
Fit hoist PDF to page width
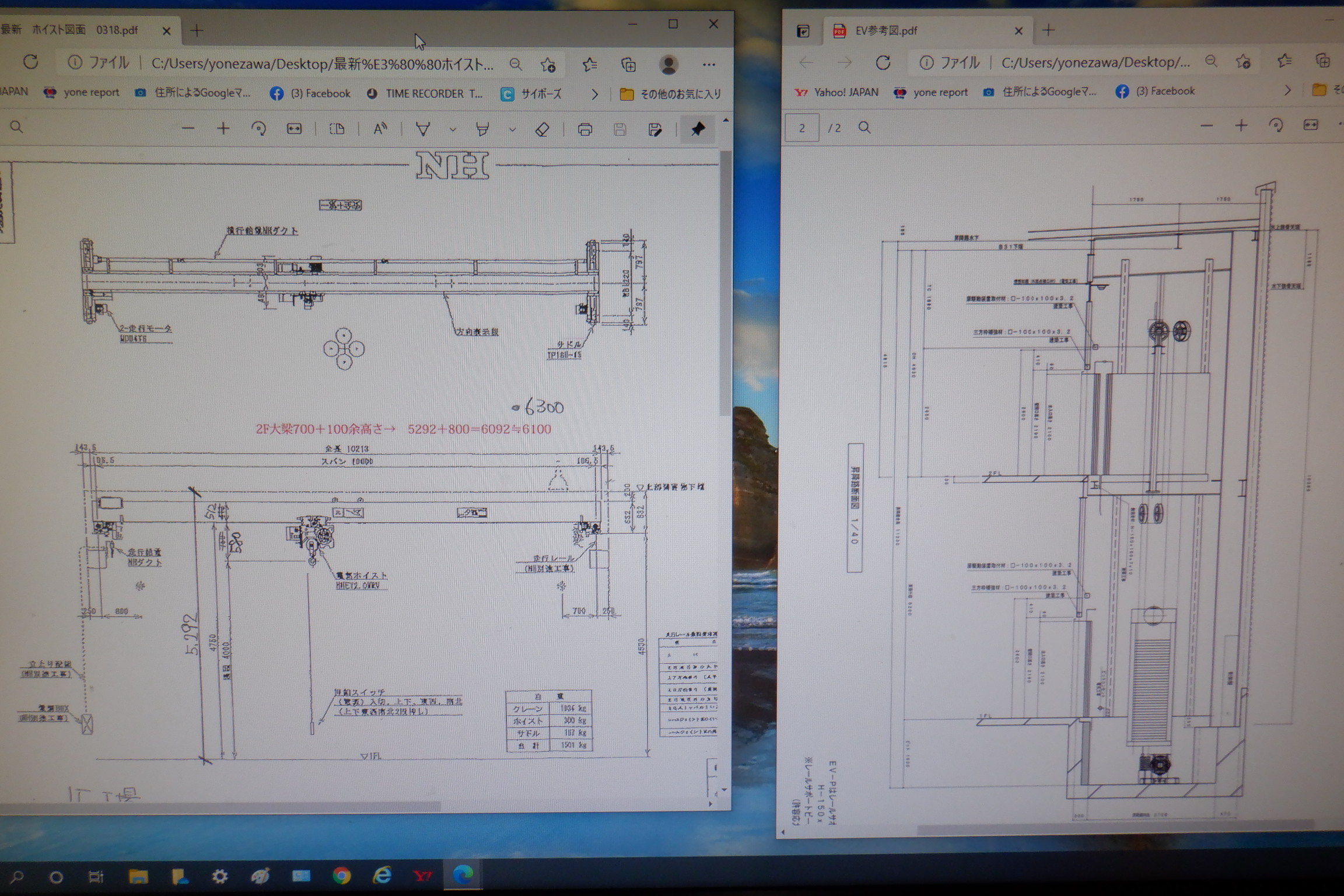[x=294, y=128]
